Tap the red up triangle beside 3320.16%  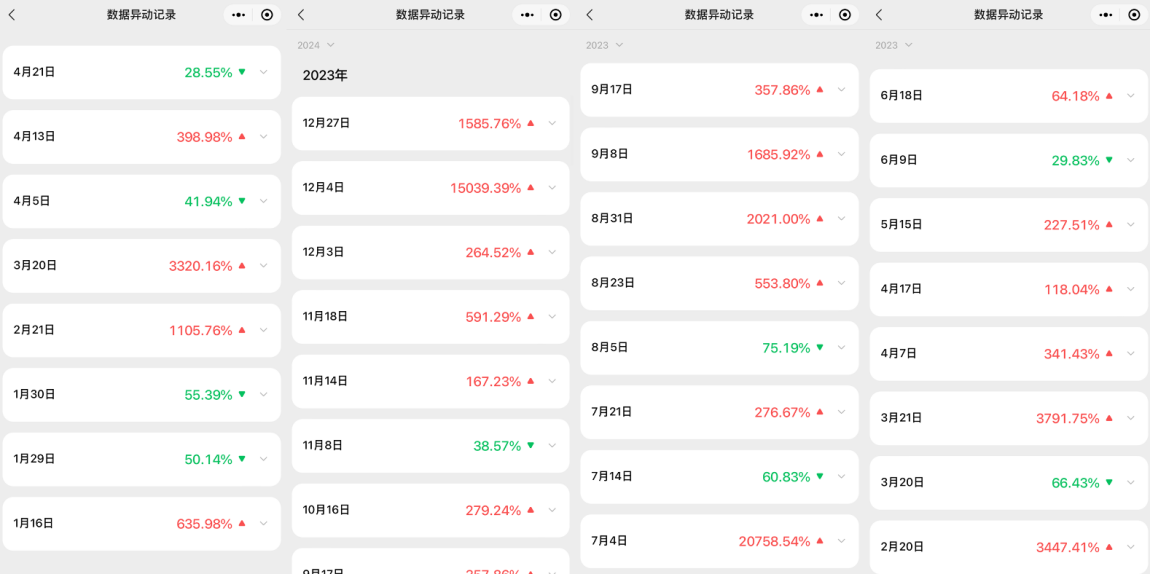[x=242, y=265]
